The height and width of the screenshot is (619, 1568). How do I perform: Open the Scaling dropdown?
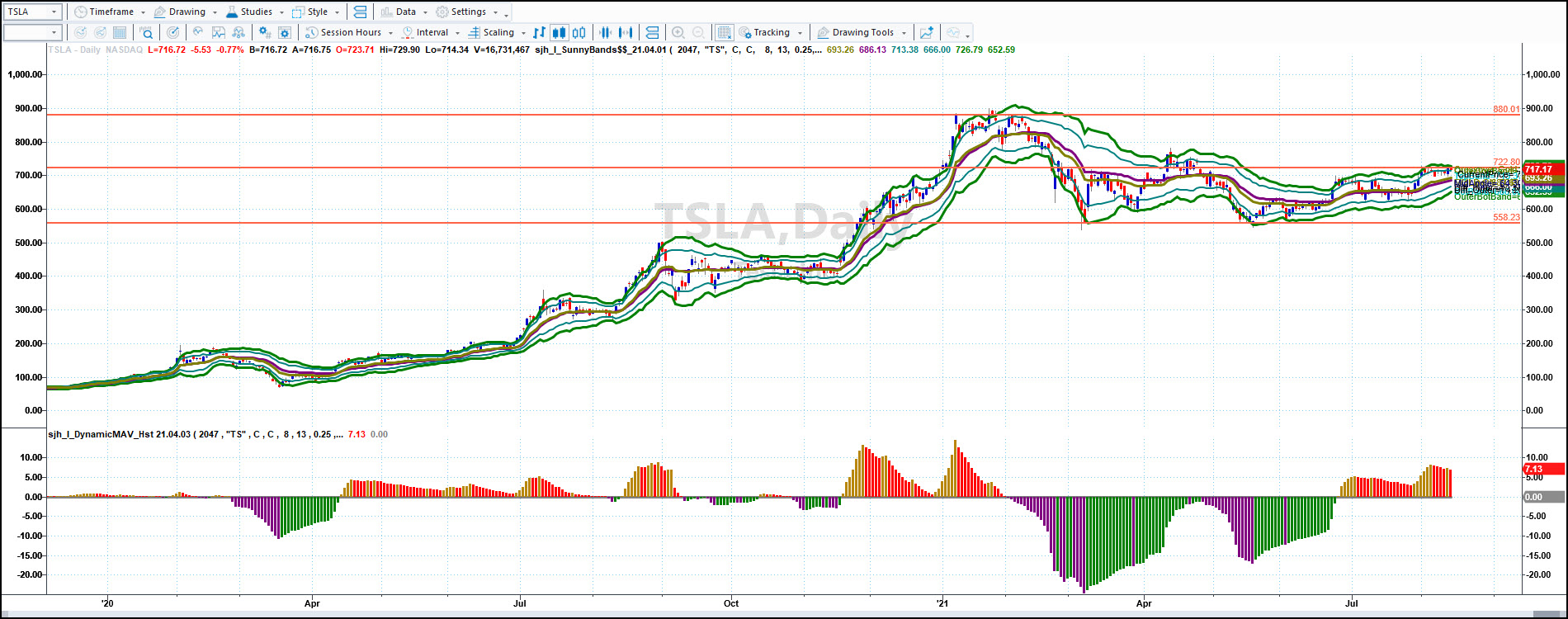(x=497, y=33)
